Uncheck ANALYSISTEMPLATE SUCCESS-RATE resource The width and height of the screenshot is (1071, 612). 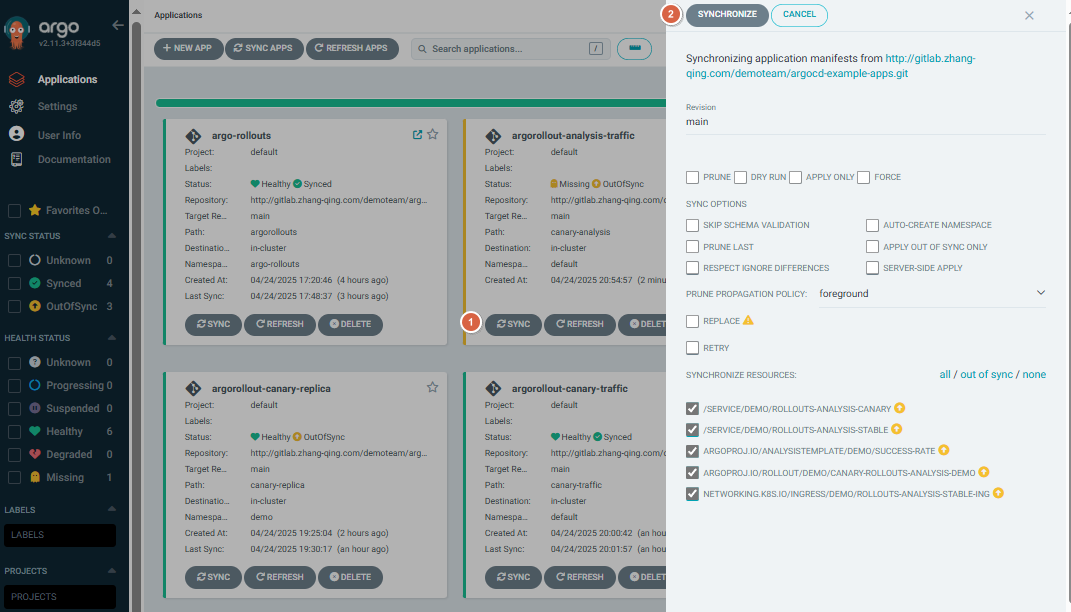click(x=693, y=451)
